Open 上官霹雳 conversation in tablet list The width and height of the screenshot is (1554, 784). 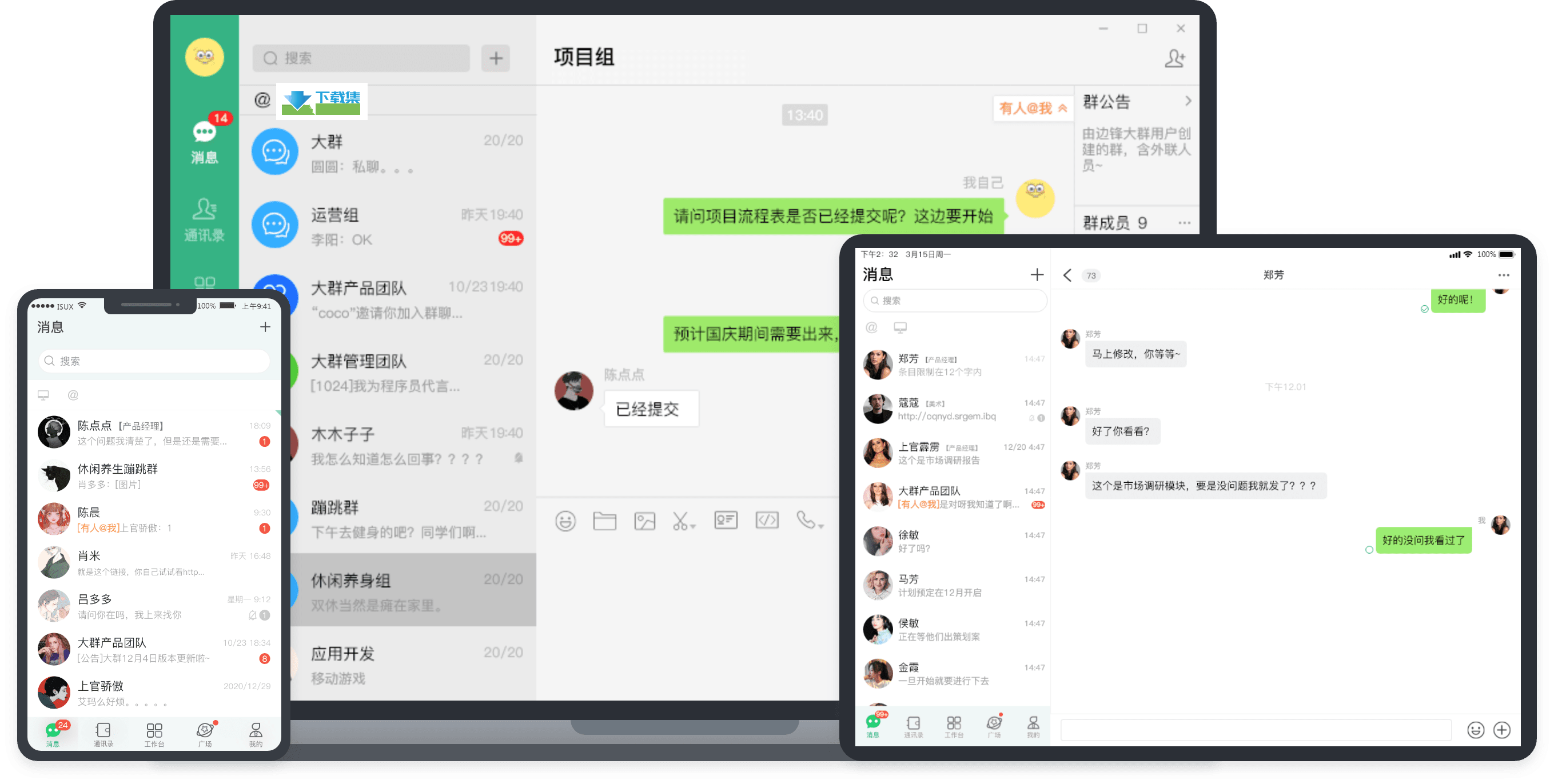(x=953, y=453)
